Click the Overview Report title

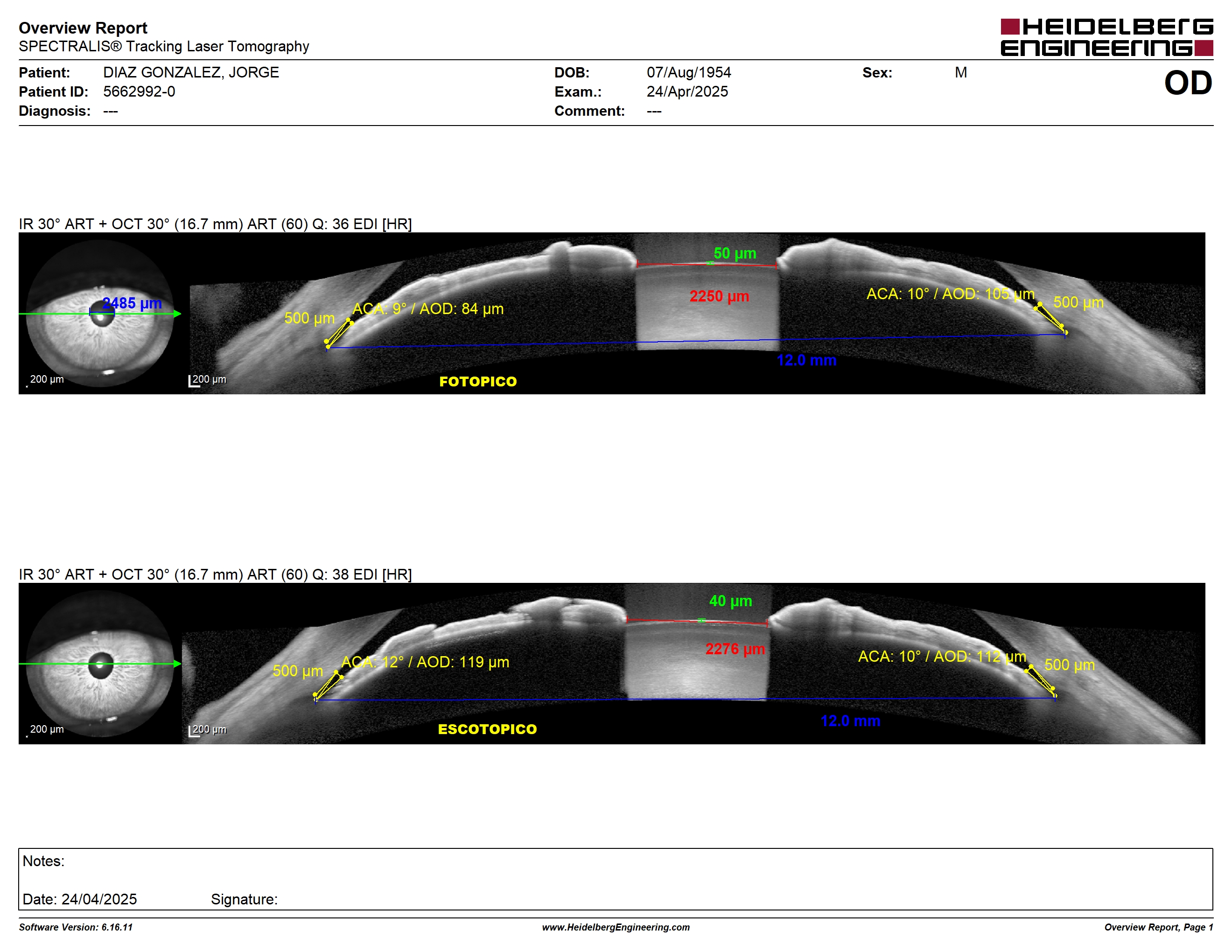[83, 28]
